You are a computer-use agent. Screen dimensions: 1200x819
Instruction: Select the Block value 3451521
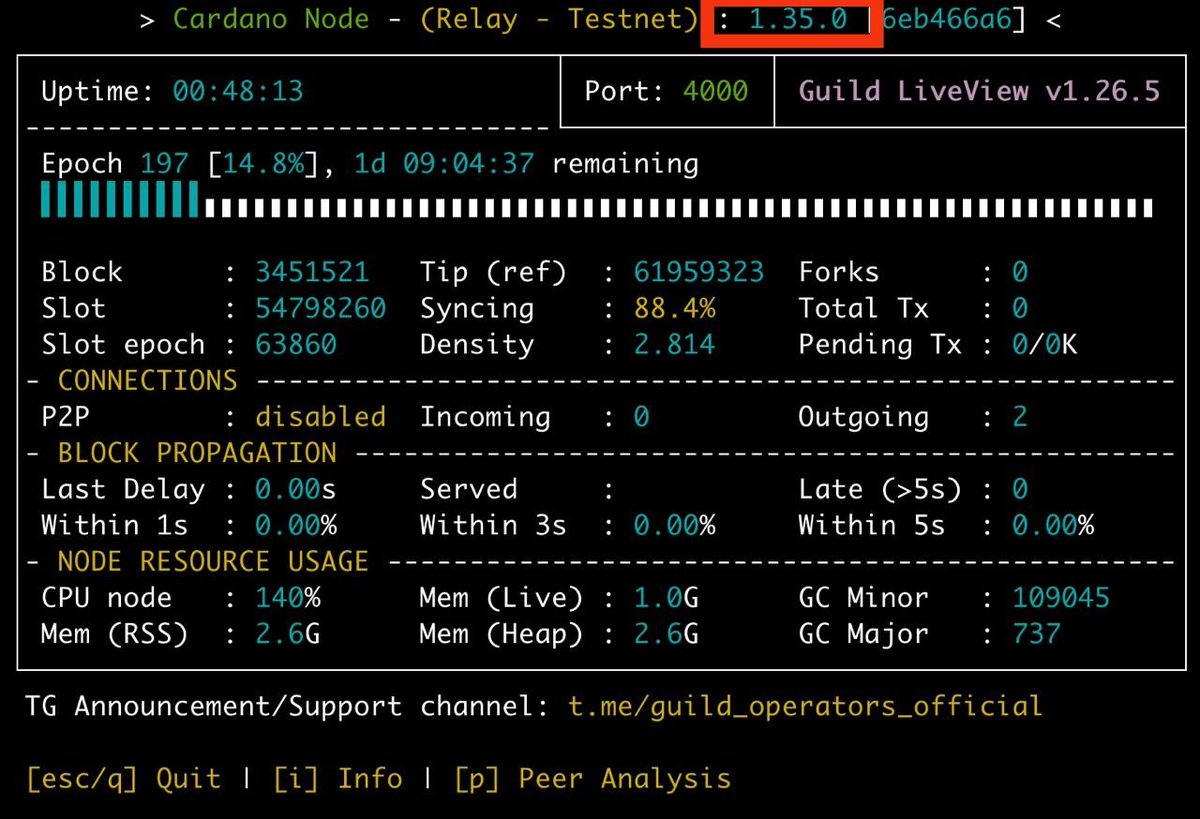click(312, 272)
